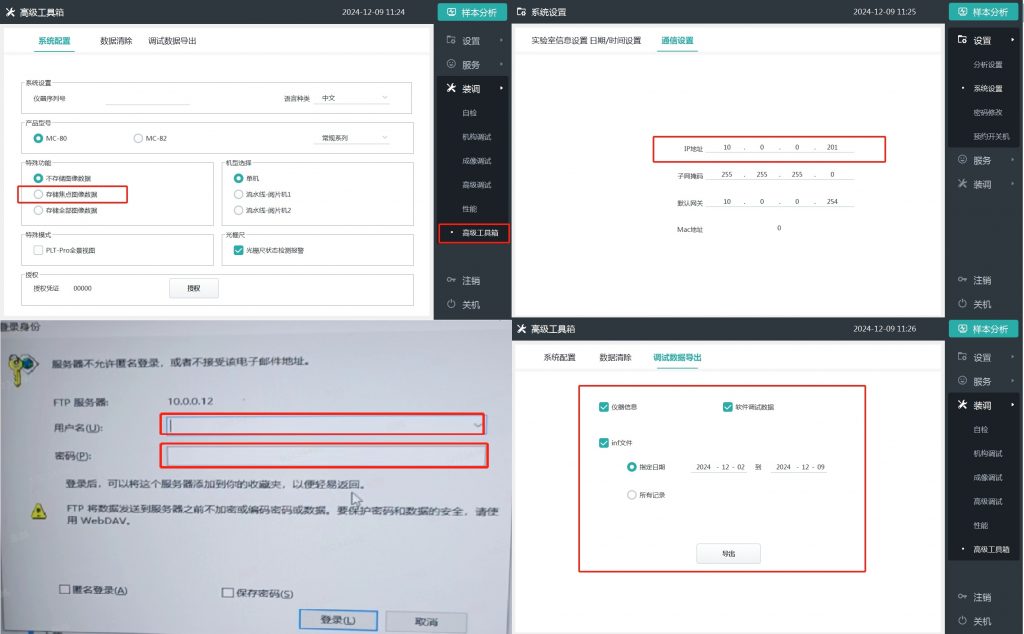Click the 关机 power icon in 系统设置 window
Viewport: 1024px width, 634px height.
[x=962, y=304]
